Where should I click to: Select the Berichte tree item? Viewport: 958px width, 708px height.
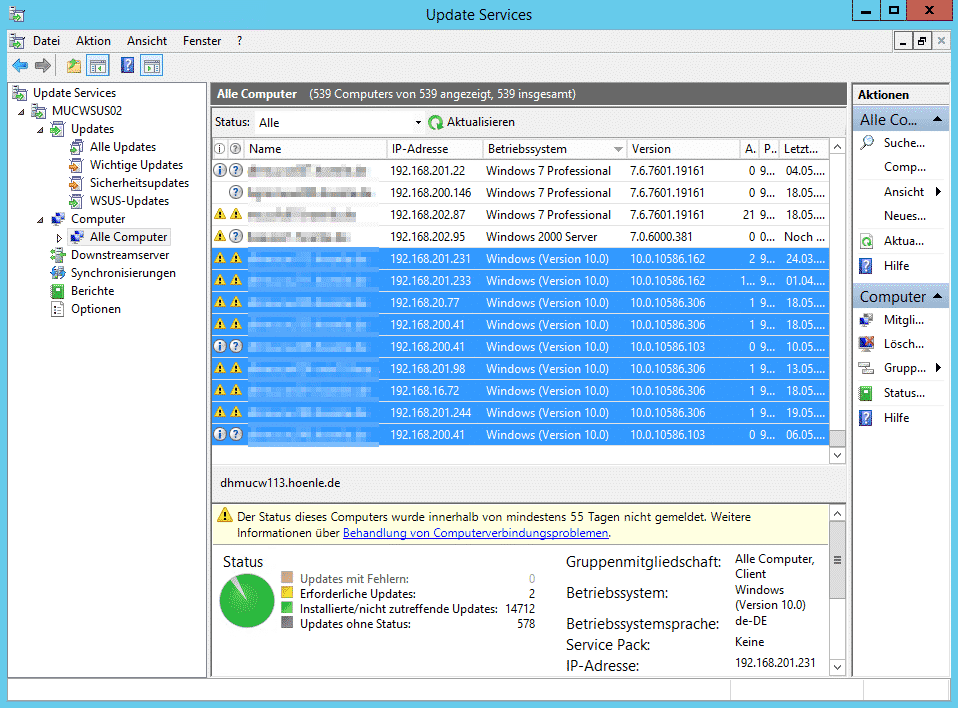tap(92, 291)
